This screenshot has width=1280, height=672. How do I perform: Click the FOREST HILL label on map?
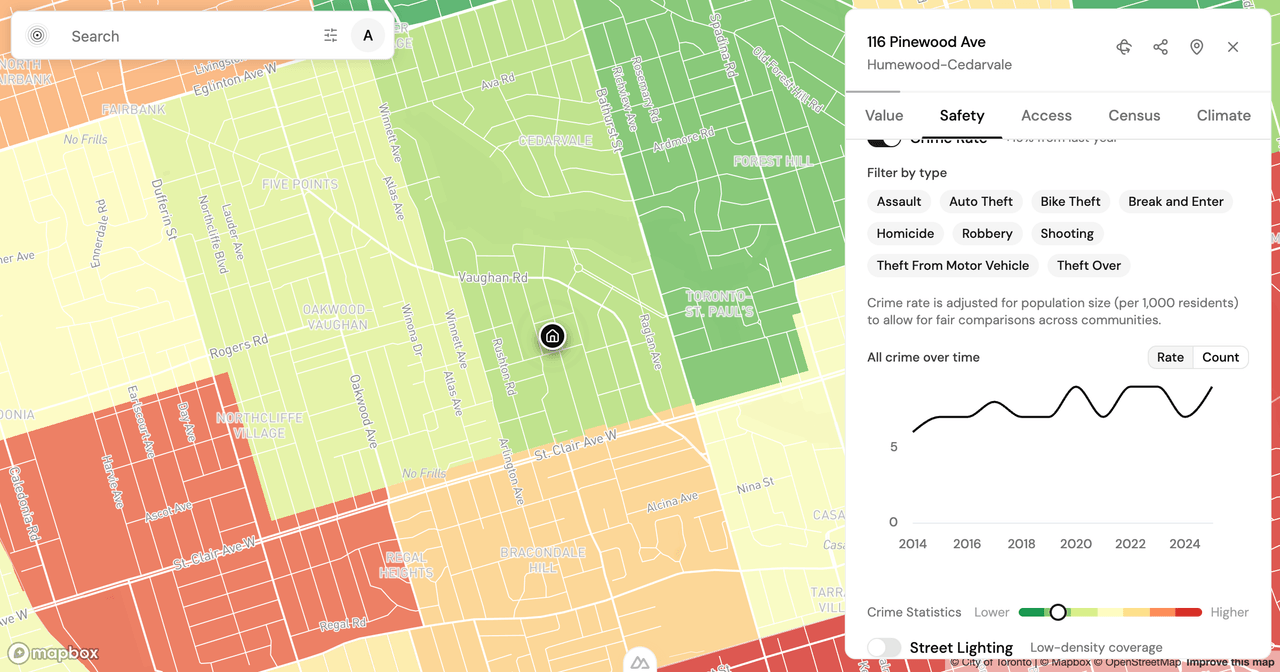point(773,161)
